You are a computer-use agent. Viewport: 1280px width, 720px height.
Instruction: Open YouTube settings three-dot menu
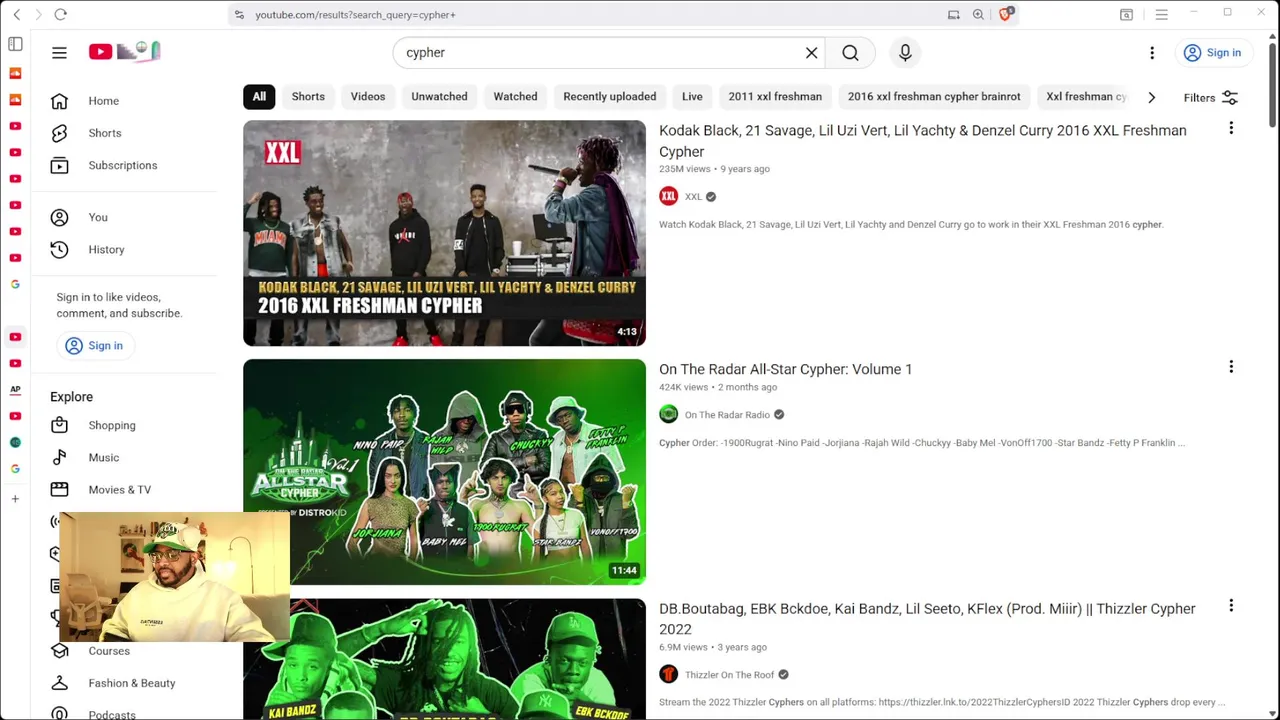[x=1152, y=52]
